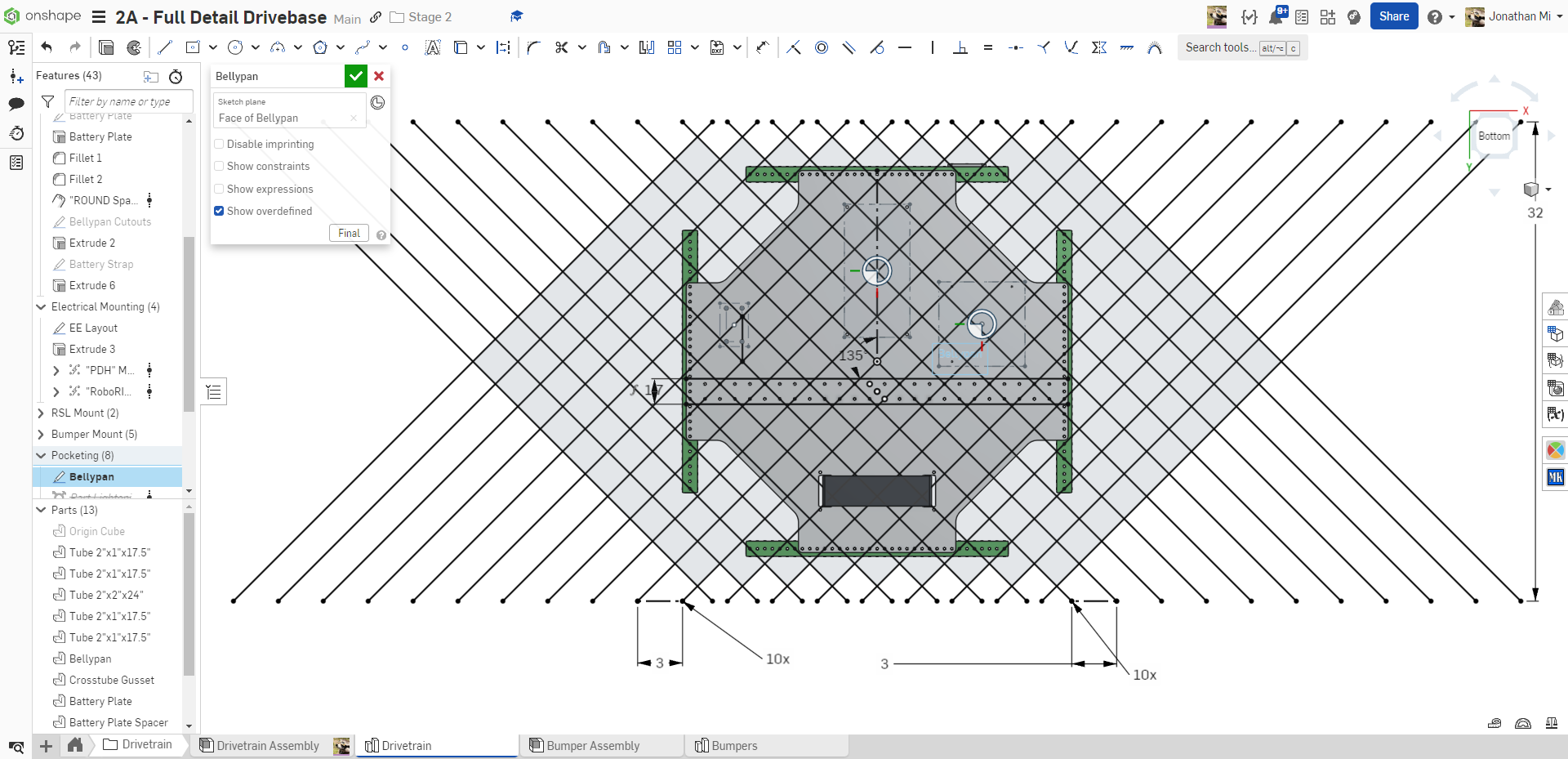
Task: Apply the Concentric constraint
Action: pos(822,47)
